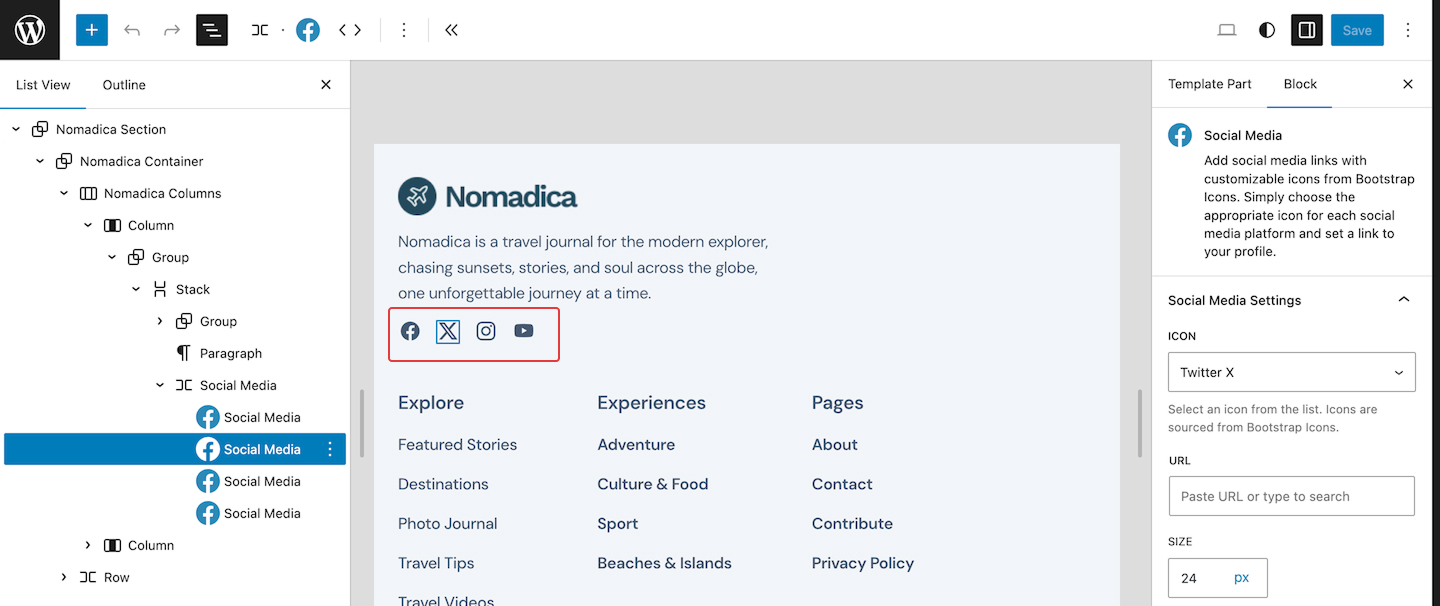Toggle the style book contrast icon
This screenshot has height=606, width=1440.
[x=1267, y=30]
